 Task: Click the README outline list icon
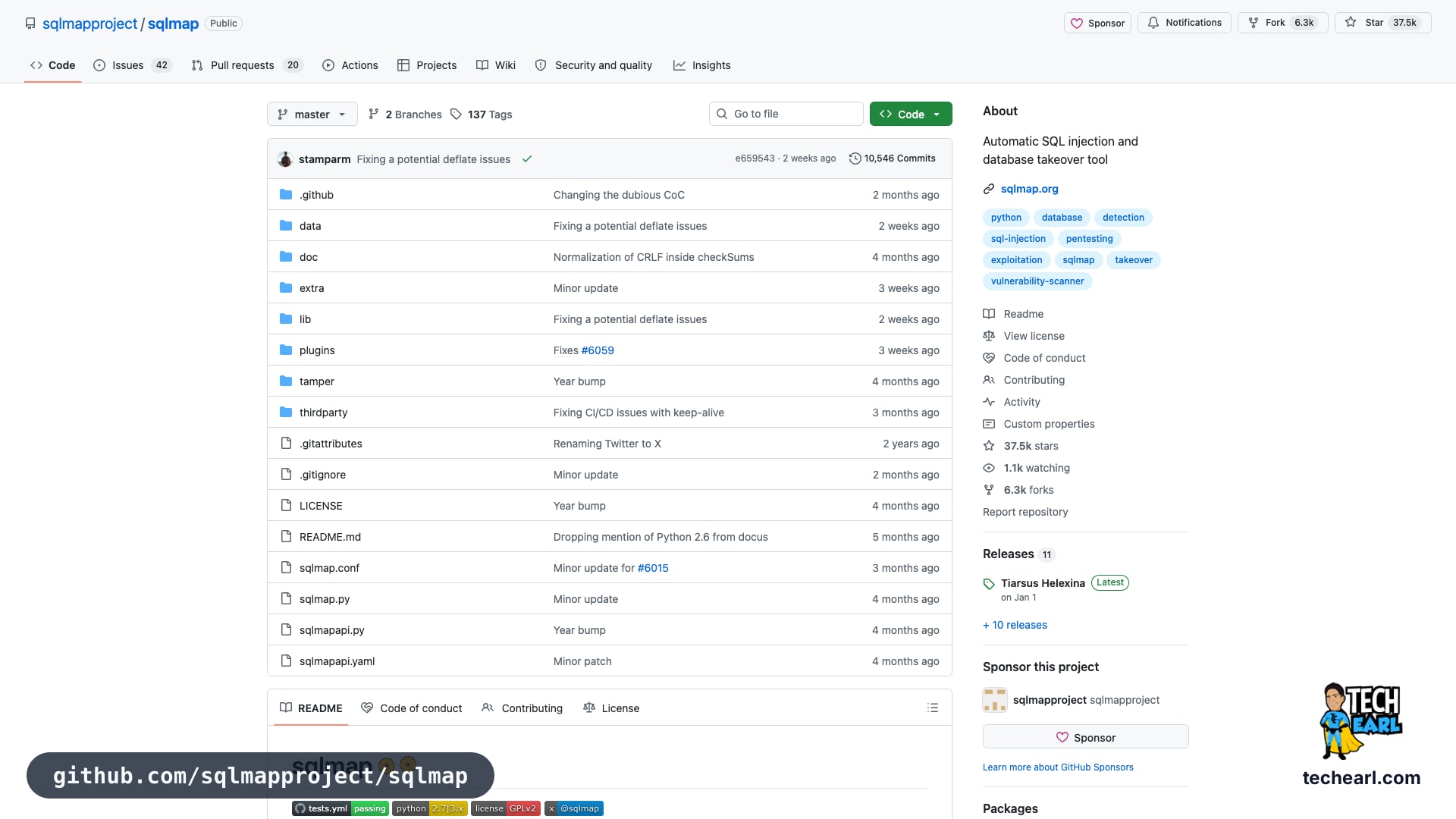click(933, 708)
